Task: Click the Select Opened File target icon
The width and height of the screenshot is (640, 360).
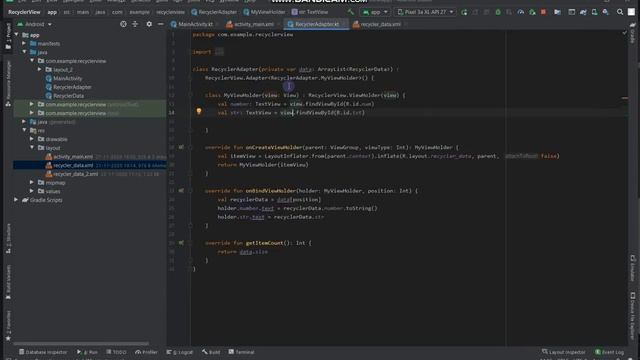Action: click(123, 24)
